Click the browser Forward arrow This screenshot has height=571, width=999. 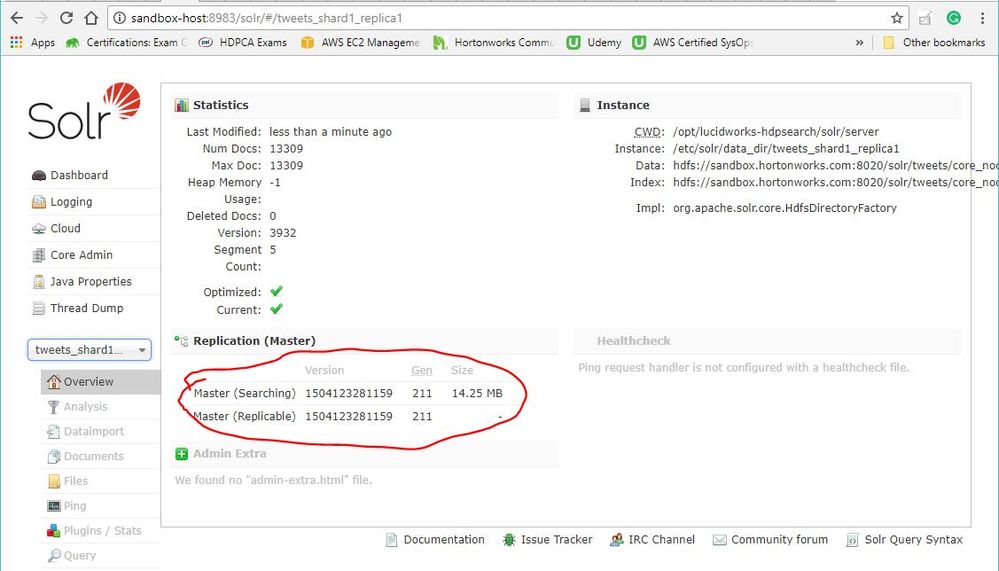[41, 18]
